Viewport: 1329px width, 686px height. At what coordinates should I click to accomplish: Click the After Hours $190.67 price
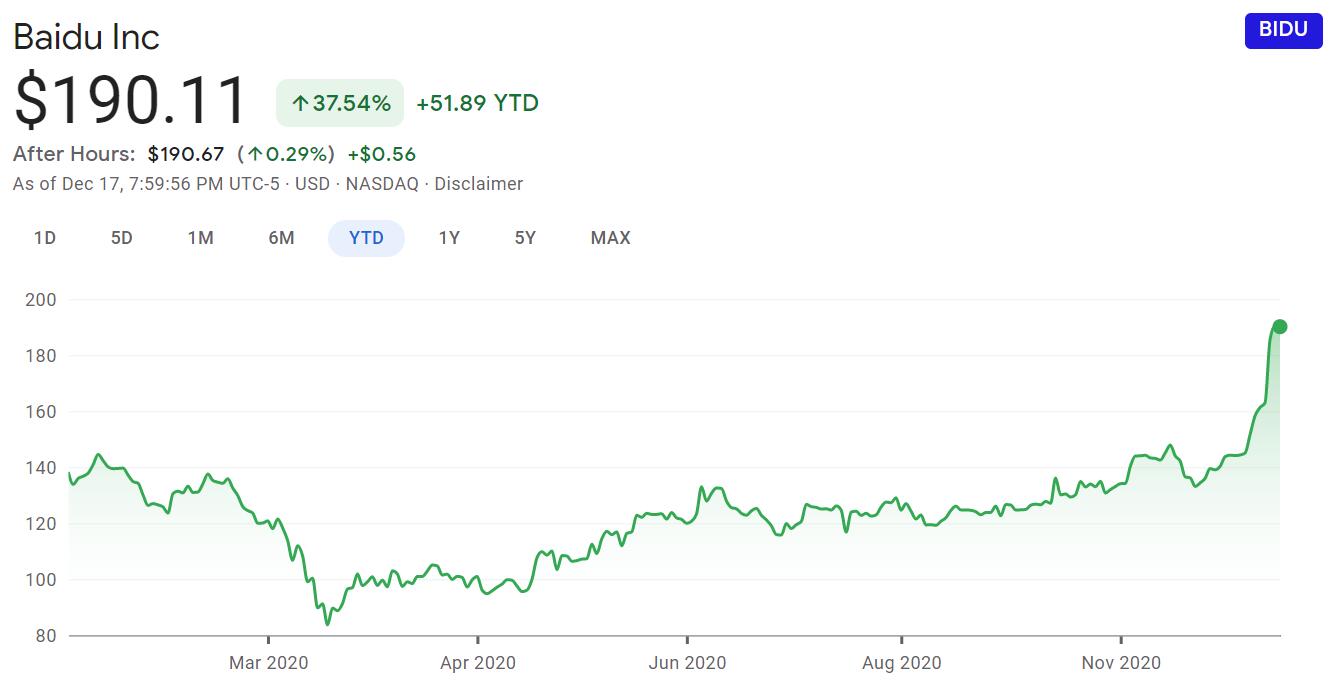click(185, 154)
